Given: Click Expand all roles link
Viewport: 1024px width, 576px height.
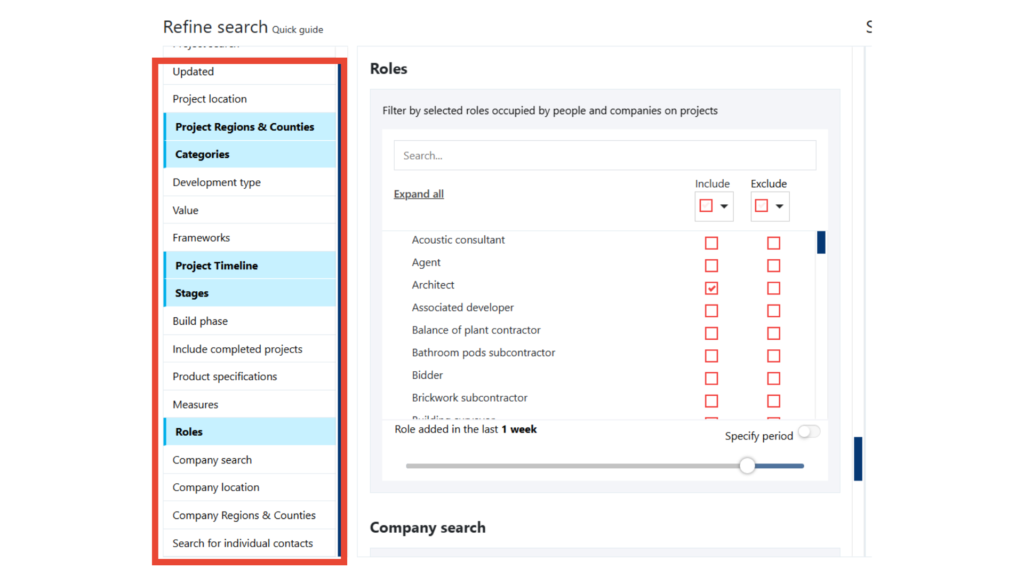Looking at the screenshot, I should tap(418, 194).
